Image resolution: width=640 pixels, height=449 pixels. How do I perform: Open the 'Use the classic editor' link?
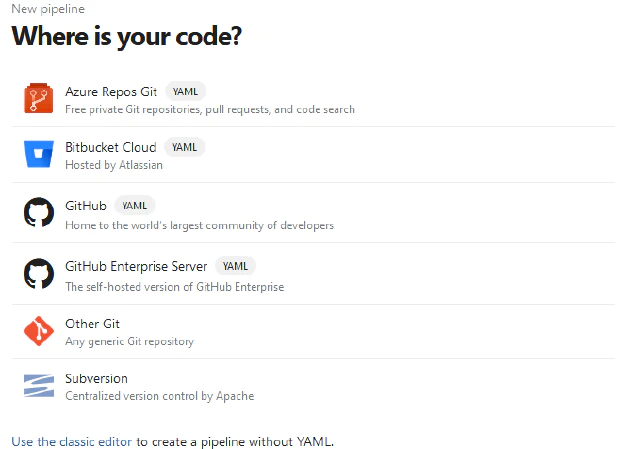coord(71,441)
